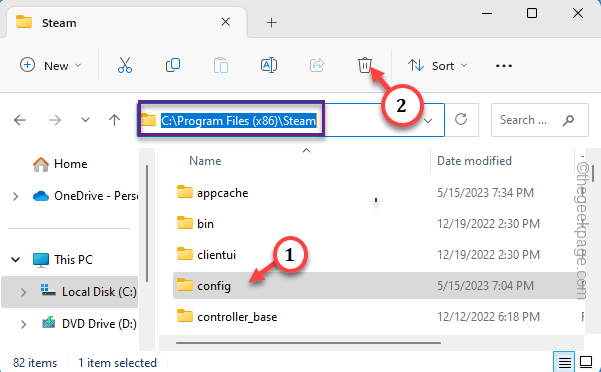Image resolution: width=601 pixels, height=372 pixels.
Task: Click the Share icon in toolbar
Action: click(317, 66)
